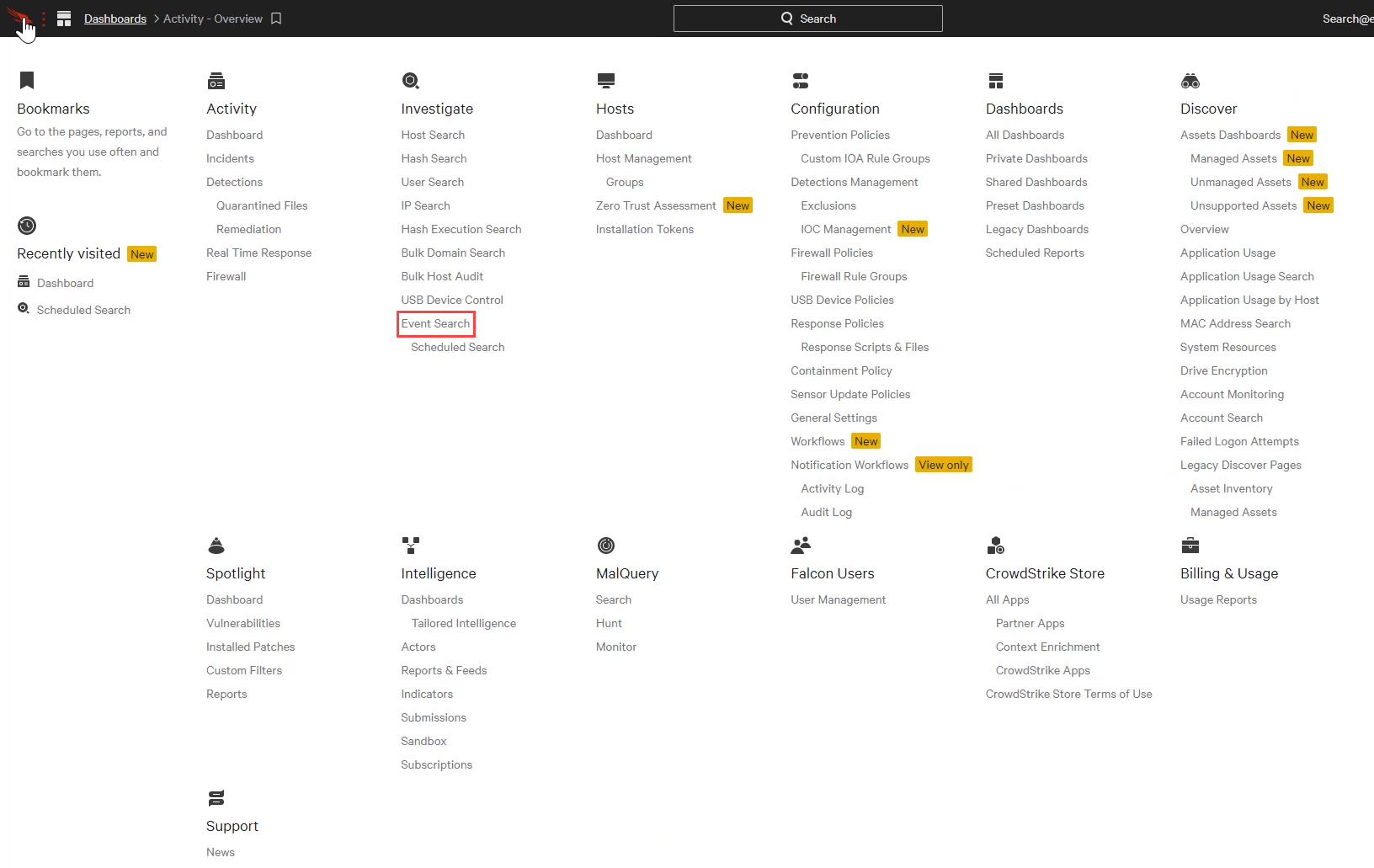Open Host Search
This screenshot has height=868, width=1374.
point(433,135)
